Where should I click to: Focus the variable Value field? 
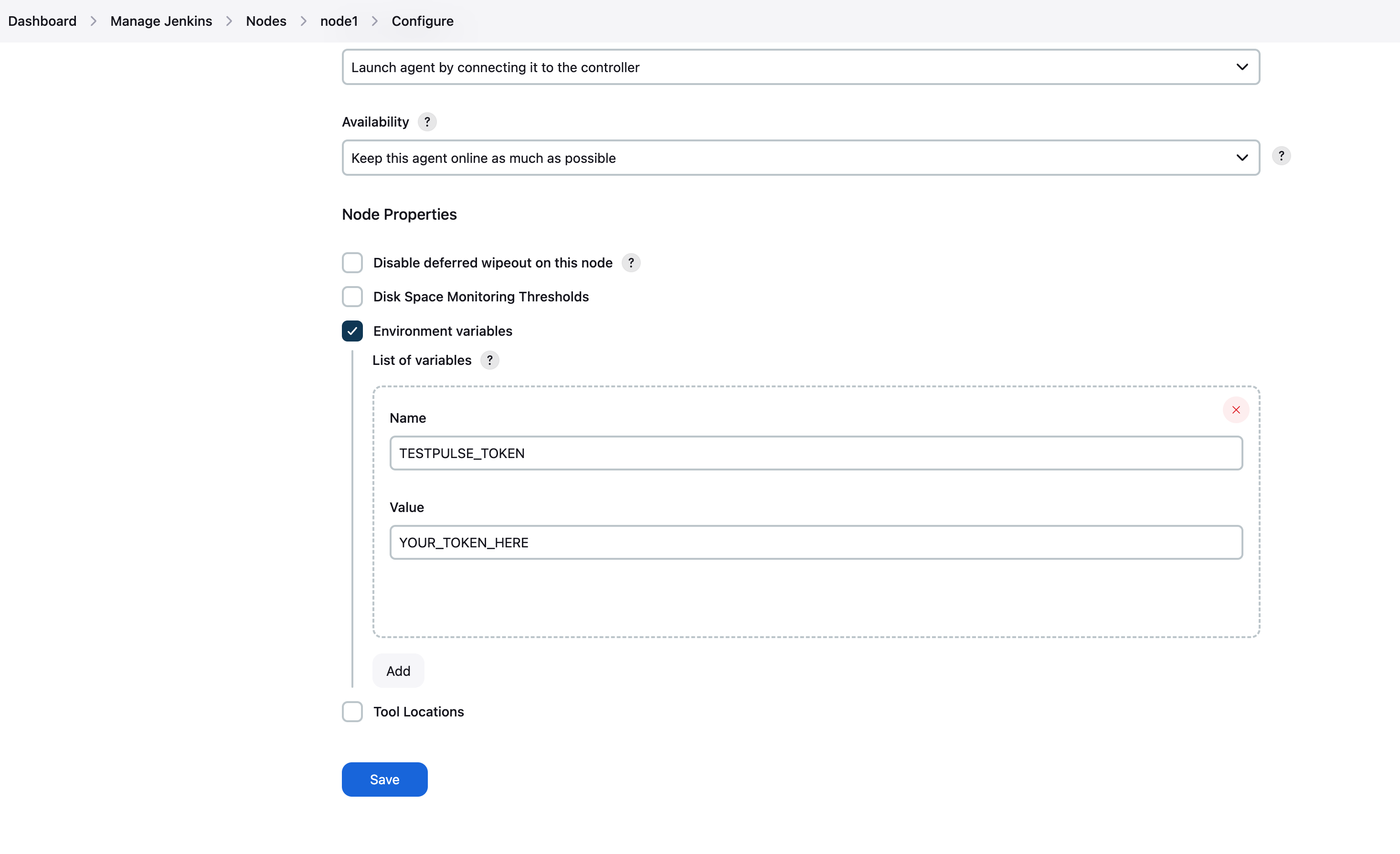816,543
